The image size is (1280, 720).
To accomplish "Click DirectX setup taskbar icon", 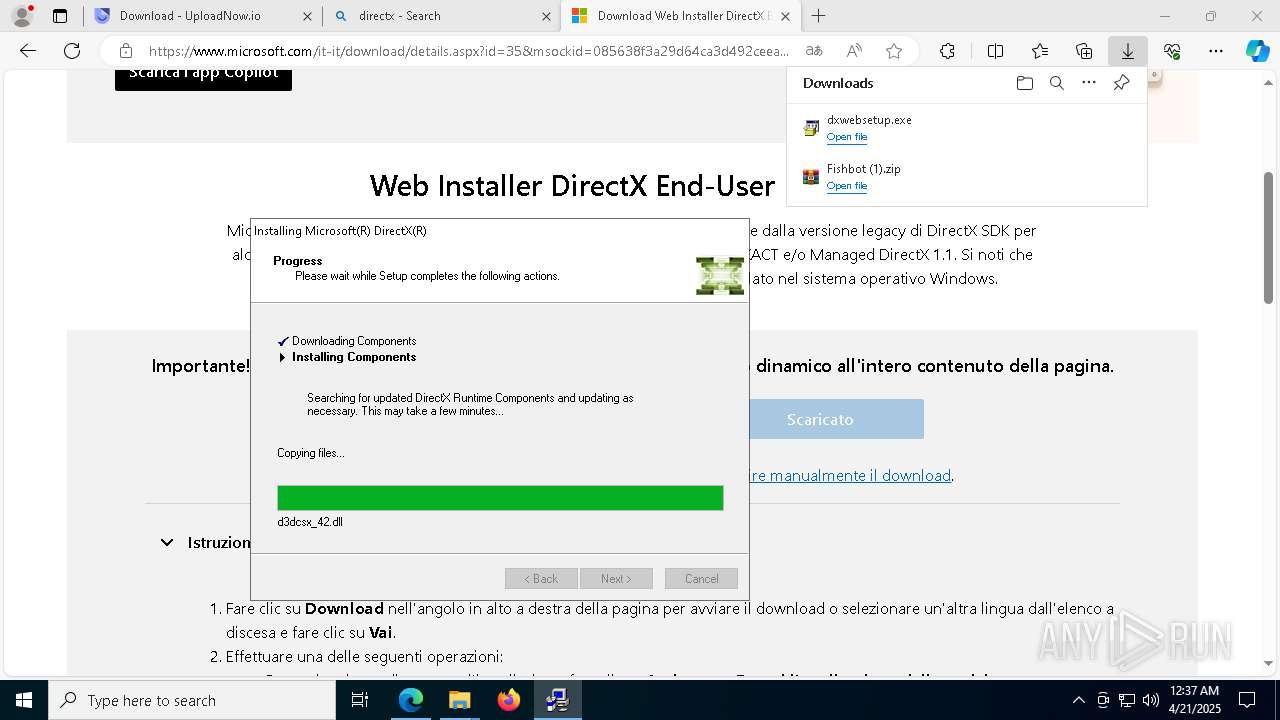I will (x=557, y=700).
